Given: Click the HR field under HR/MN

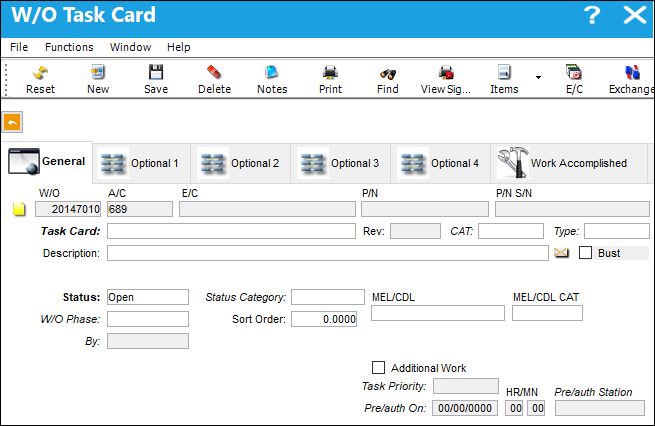Looking at the screenshot, I should (516, 408).
